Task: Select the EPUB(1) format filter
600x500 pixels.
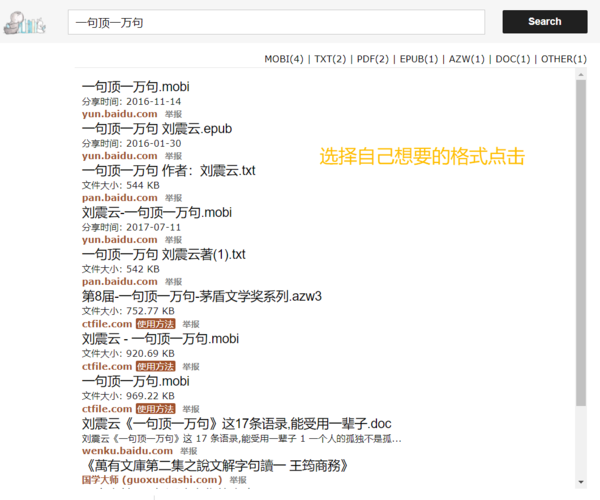Action: pyautogui.click(x=419, y=59)
